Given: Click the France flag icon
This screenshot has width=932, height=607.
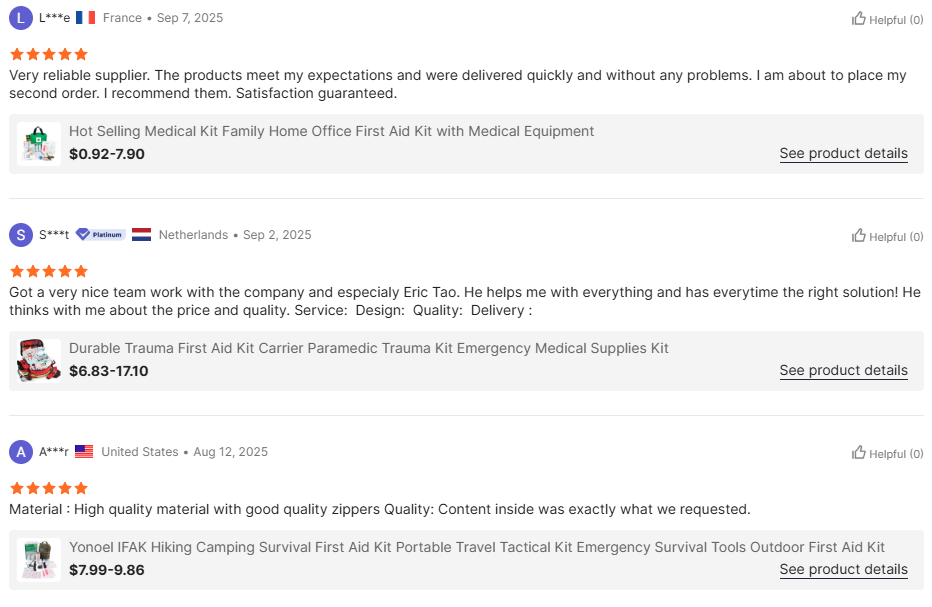Looking at the screenshot, I should 85,18.
